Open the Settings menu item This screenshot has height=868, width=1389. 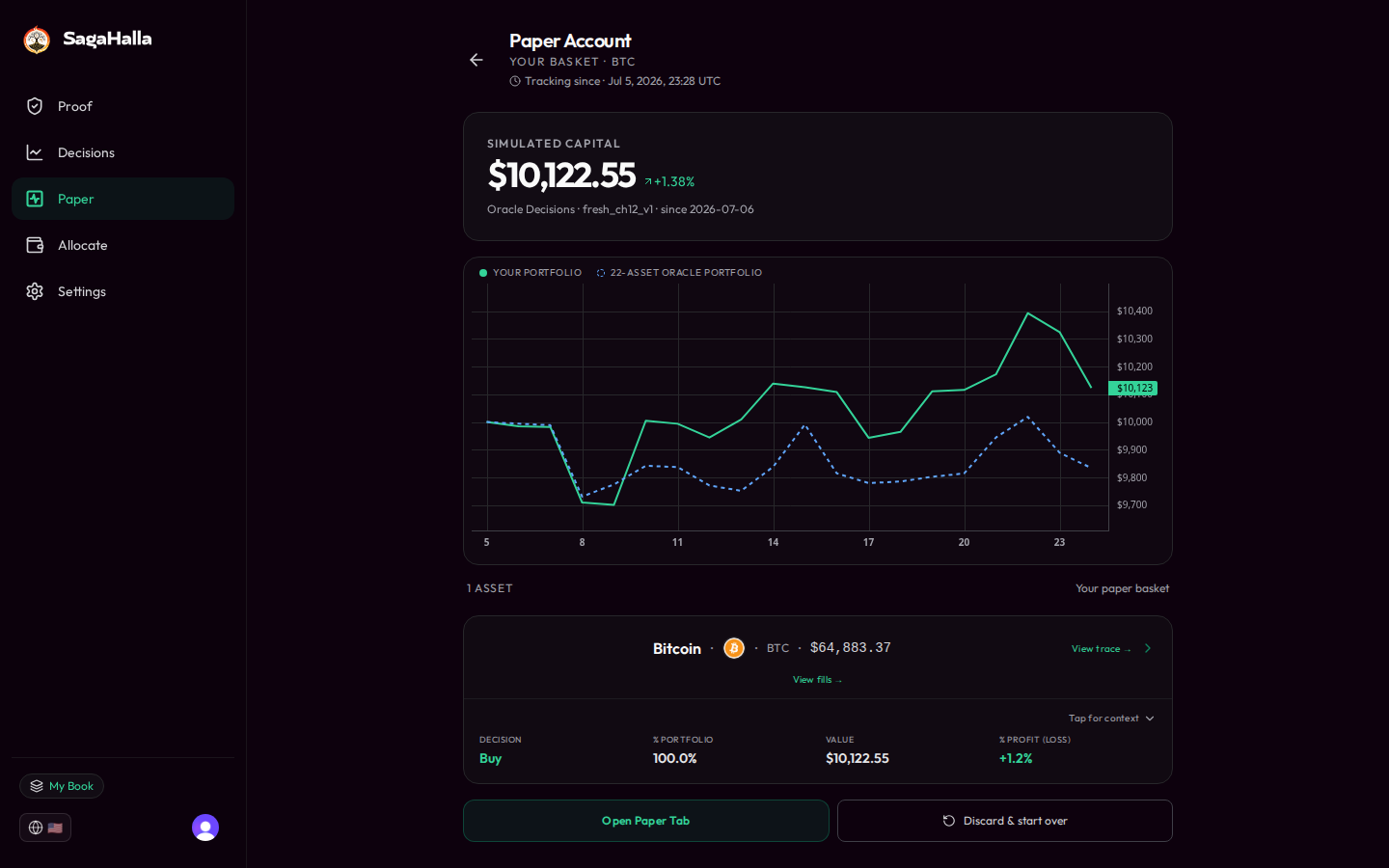(123, 291)
